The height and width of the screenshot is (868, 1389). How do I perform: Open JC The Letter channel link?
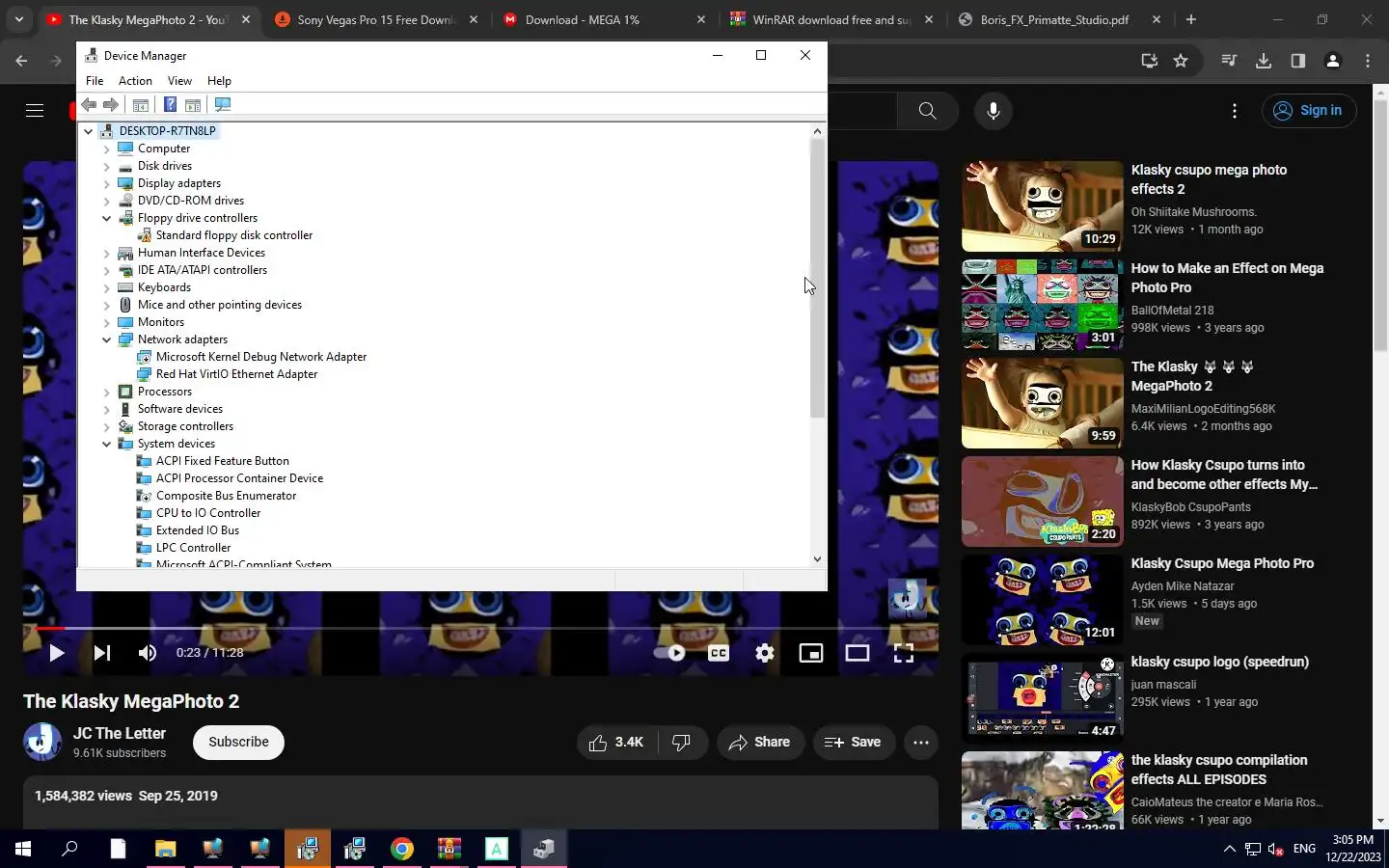[x=120, y=733]
